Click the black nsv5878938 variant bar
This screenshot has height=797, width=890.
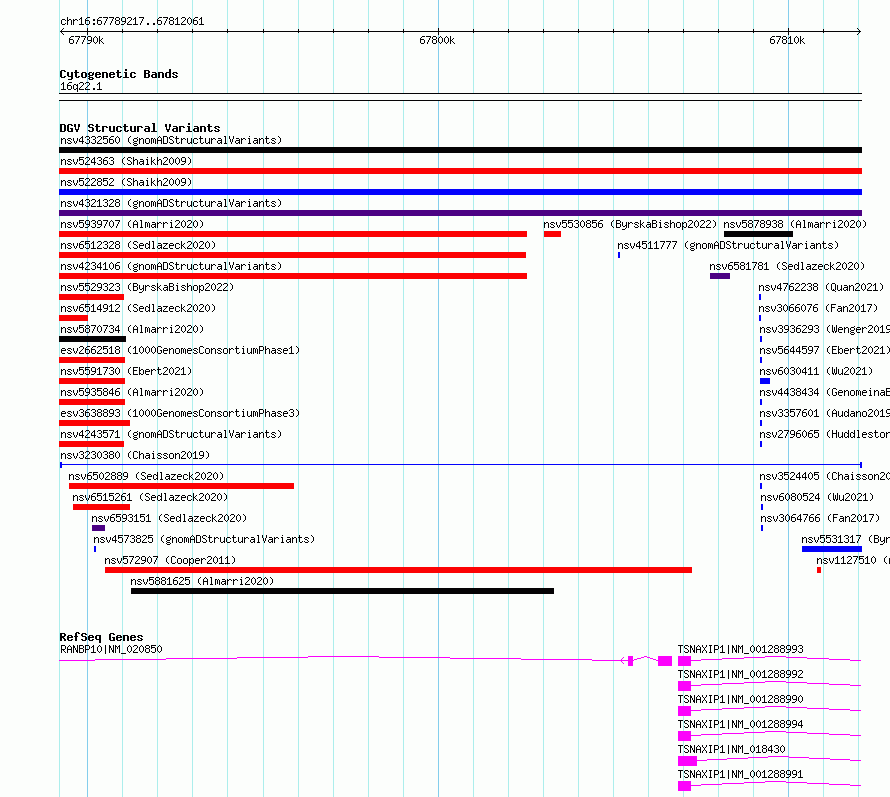[758, 234]
